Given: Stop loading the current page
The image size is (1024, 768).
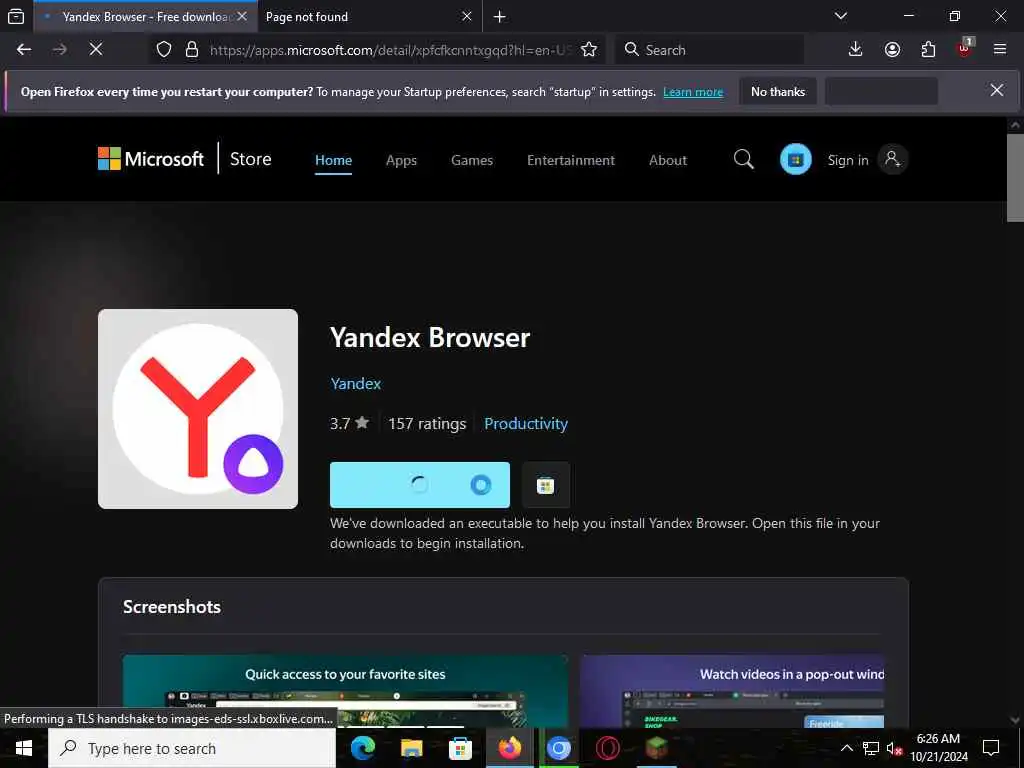Looking at the screenshot, I should 96,50.
